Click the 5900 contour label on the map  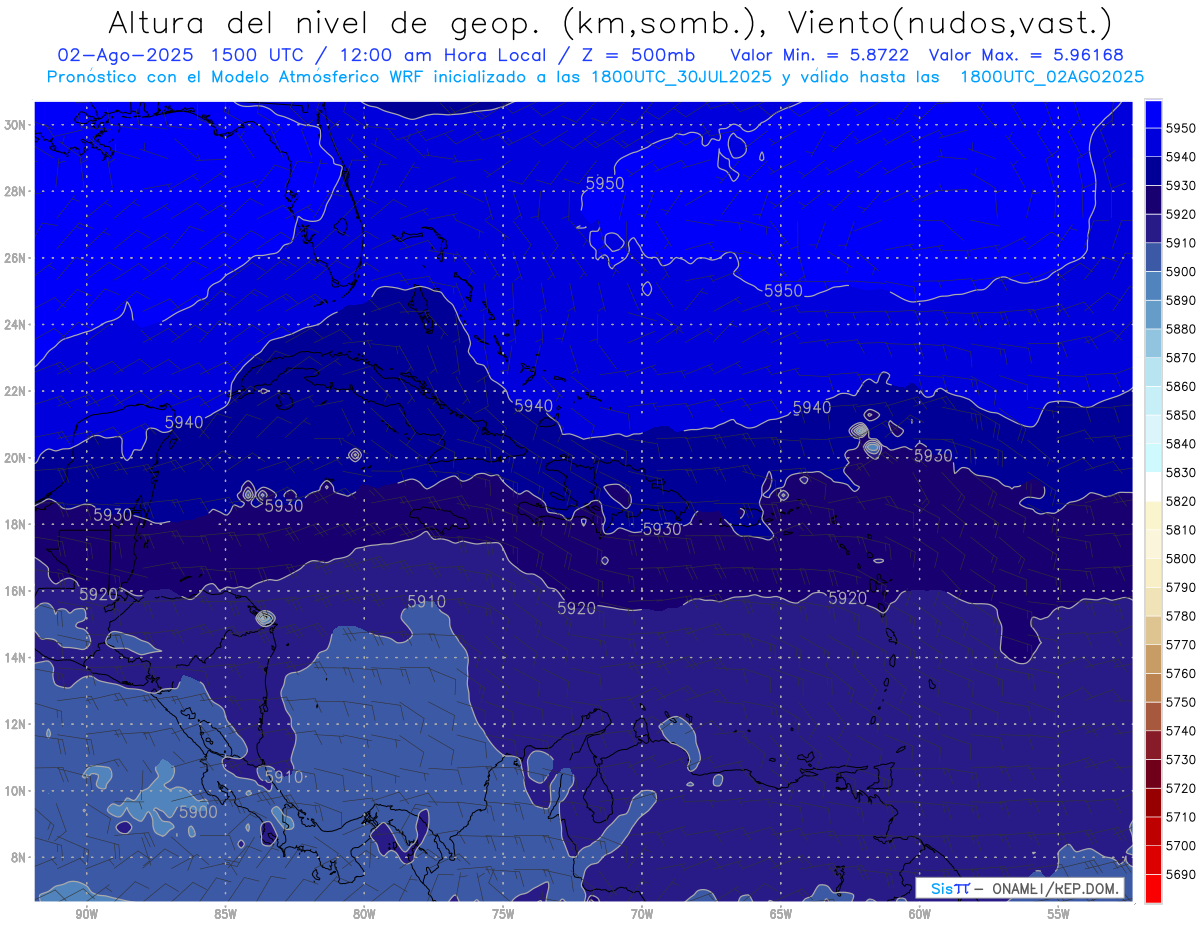click(x=198, y=812)
